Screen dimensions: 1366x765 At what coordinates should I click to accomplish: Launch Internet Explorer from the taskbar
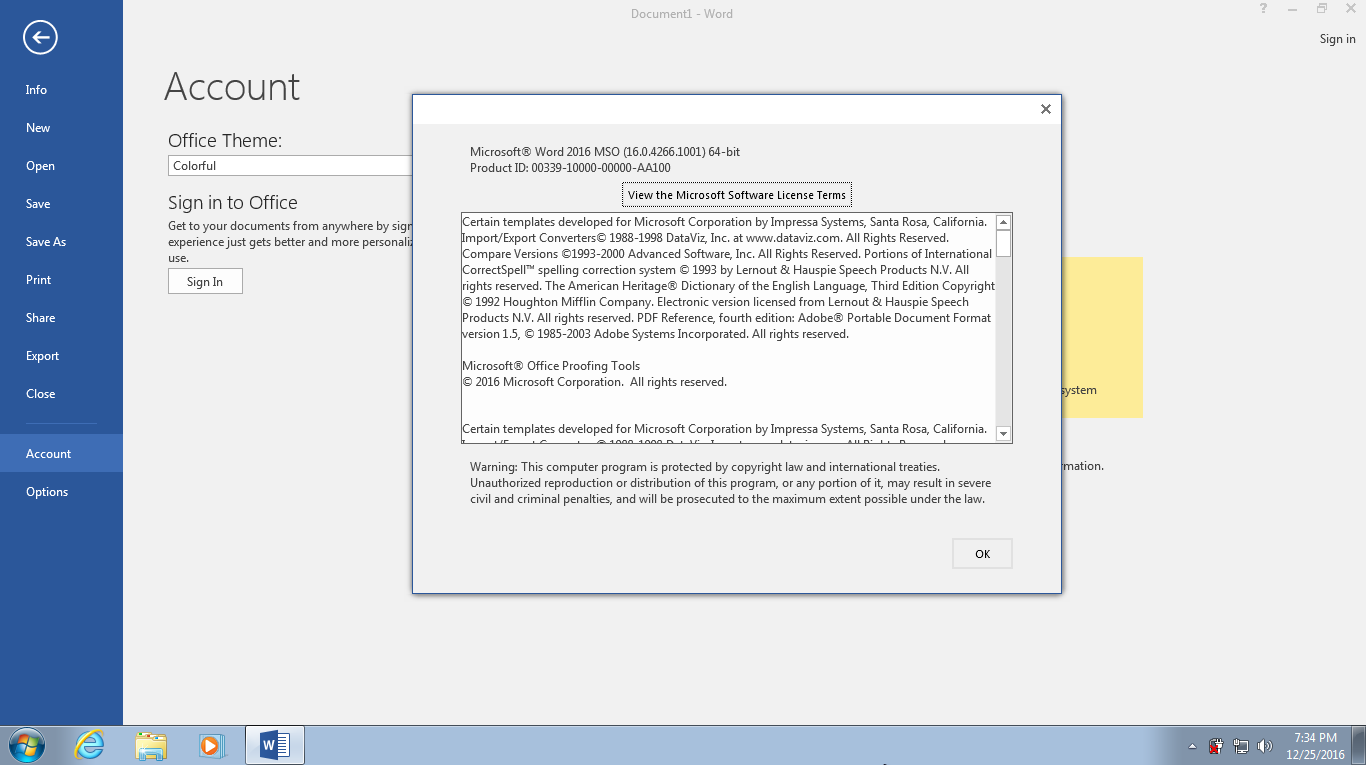(90, 745)
